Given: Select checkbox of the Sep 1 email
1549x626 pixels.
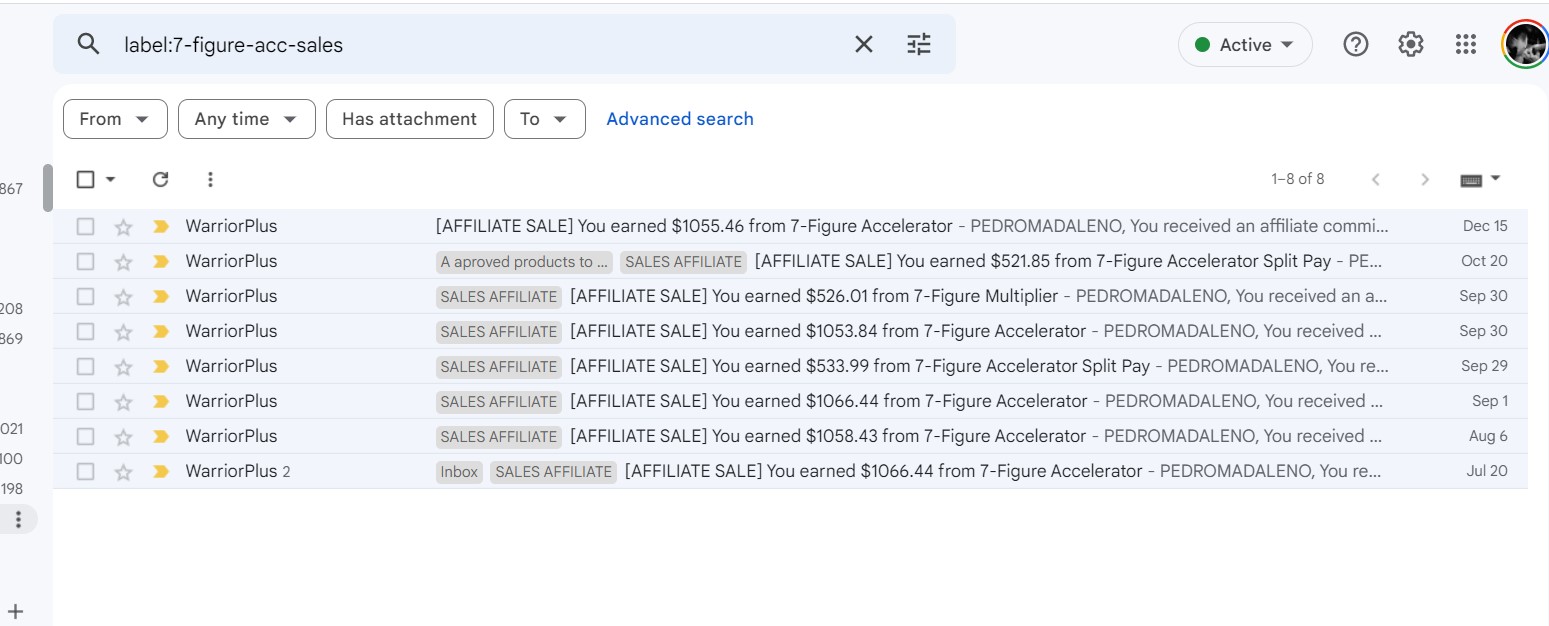Looking at the screenshot, I should pos(86,401).
